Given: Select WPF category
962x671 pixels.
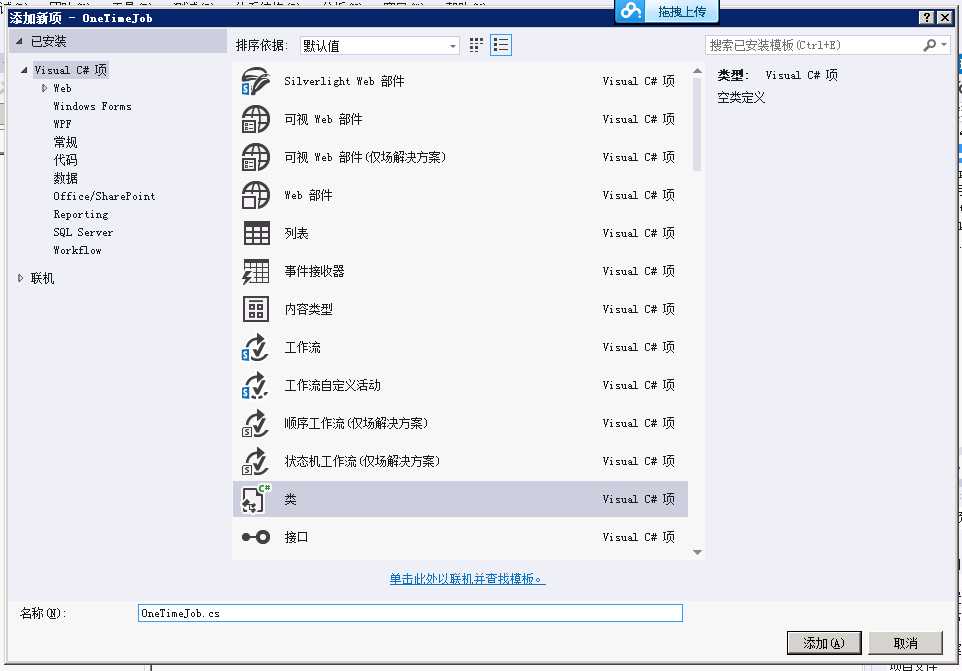Looking at the screenshot, I should coord(62,124).
